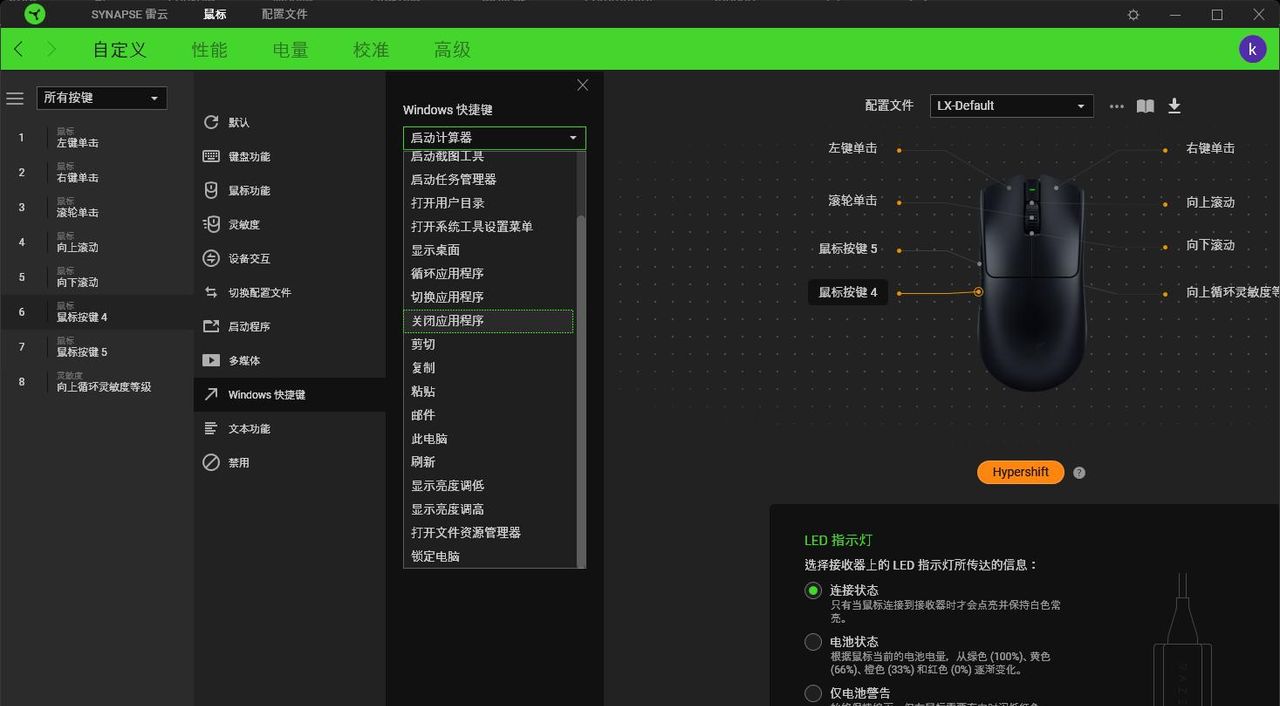This screenshot has width=1280, height=706.
Task: Select the 键盘功能 keyboard icon
Action: point(211,156)
